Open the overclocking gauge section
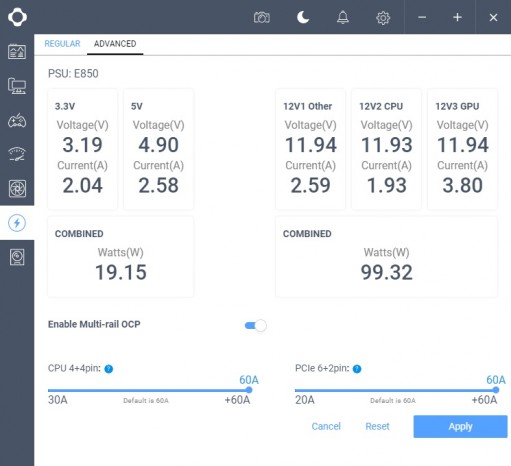The height and width of the screenshot is (466, 511). pos(17,155)
